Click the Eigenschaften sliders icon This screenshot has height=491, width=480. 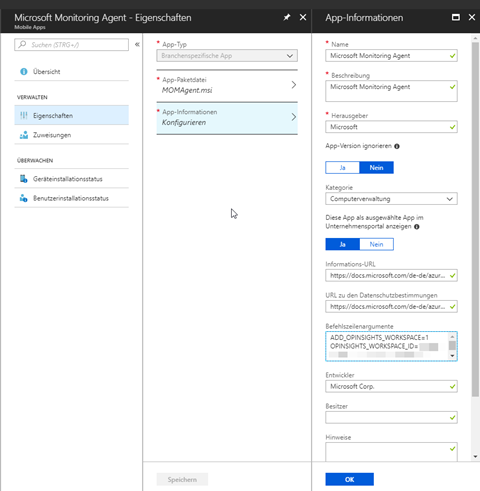[24, 115]
